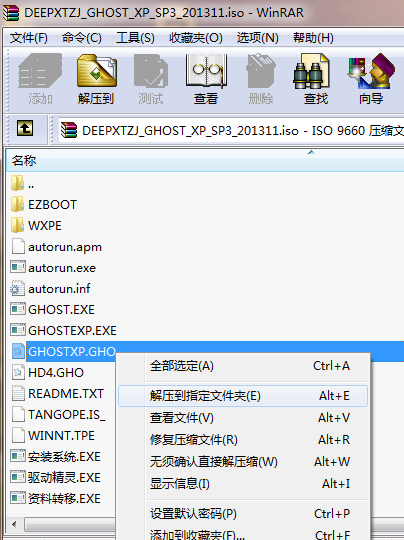Click the 查找 (Find) binoculars icon
The width and height of the screenshot is (404, 540).
point(312,71)
